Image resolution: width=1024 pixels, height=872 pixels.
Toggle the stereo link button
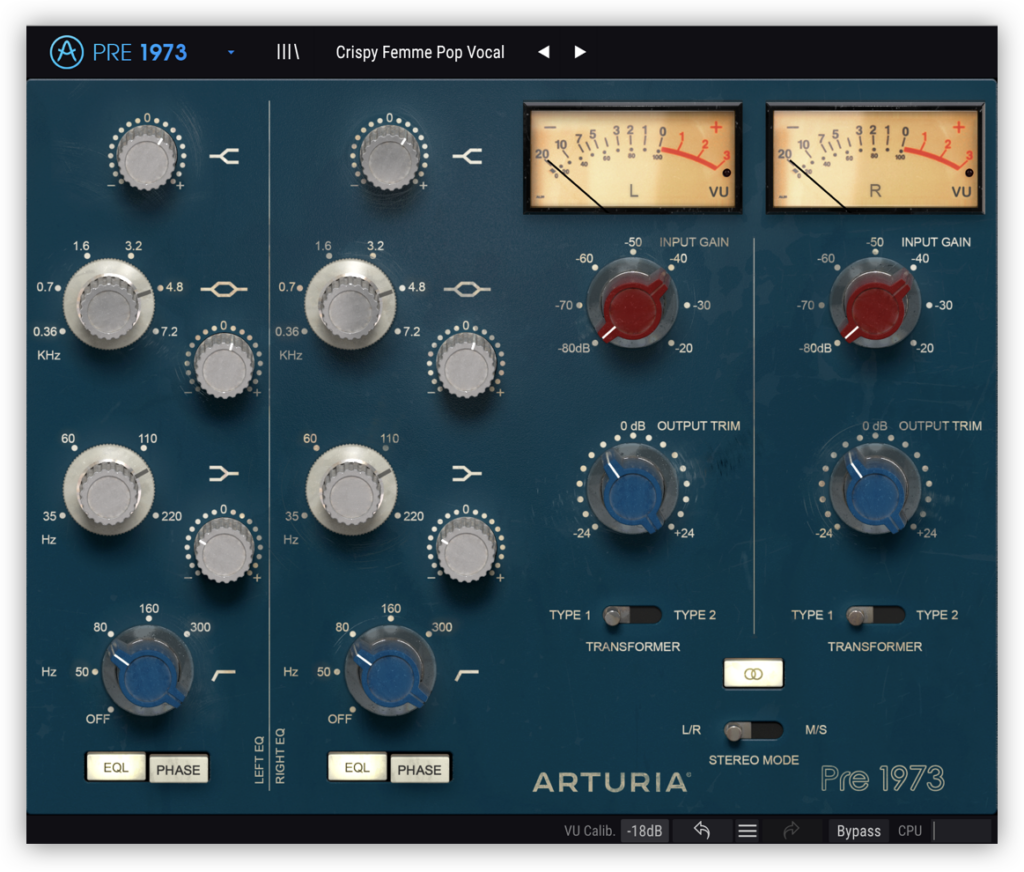pos(753,673)
